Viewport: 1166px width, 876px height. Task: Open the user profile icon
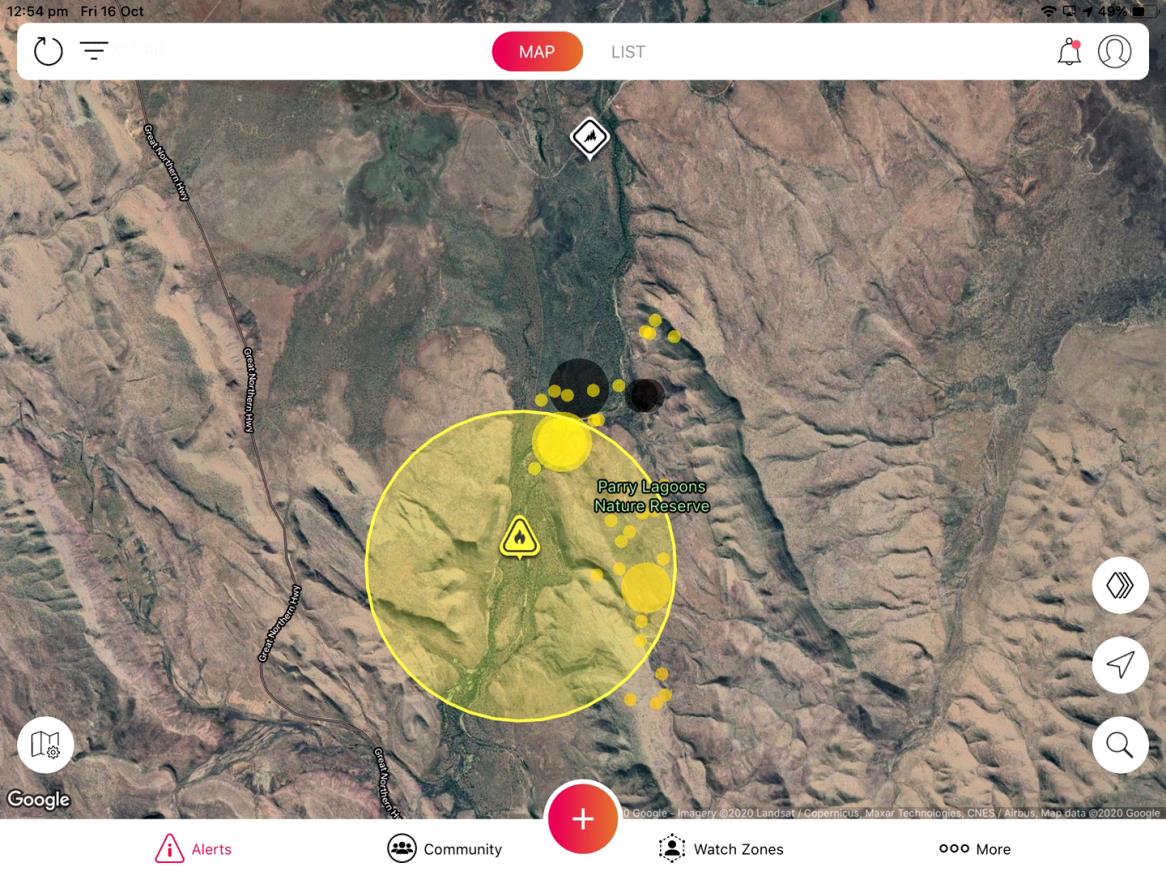1116,51
